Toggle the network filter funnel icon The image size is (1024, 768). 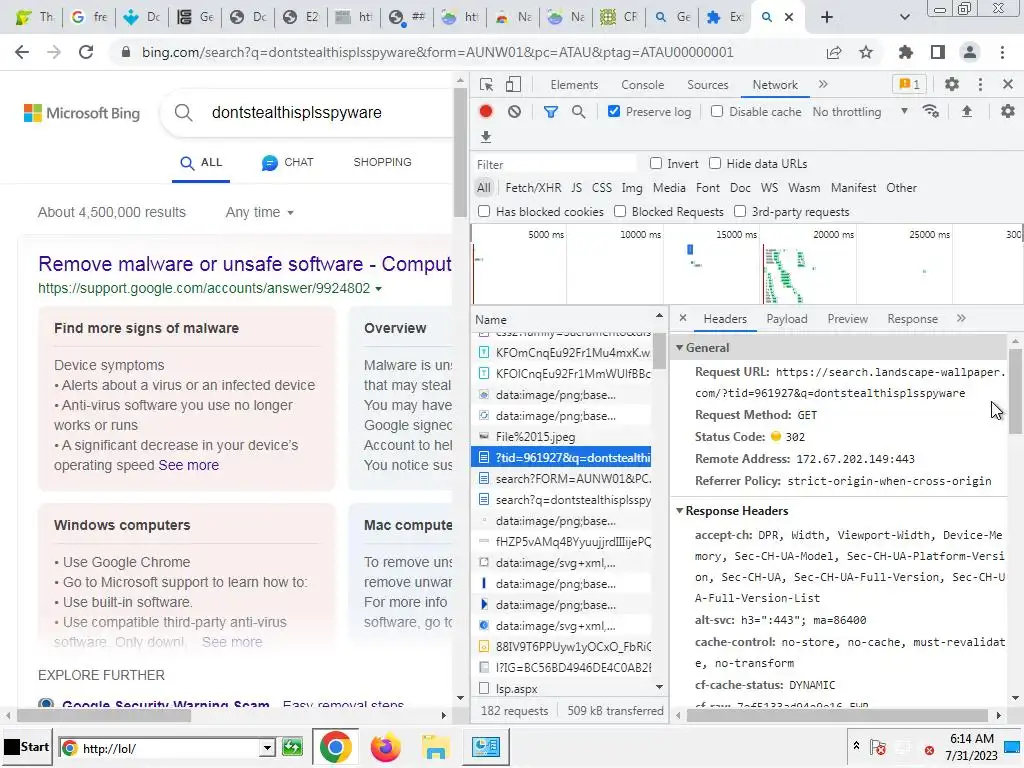click(551, 112)
